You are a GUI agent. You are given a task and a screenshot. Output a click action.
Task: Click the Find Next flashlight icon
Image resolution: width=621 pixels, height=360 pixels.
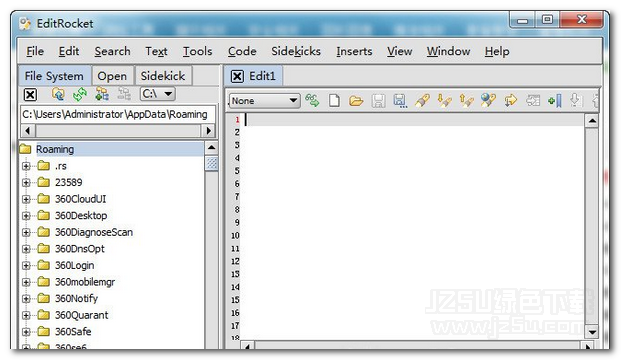(x=444, y=101)
